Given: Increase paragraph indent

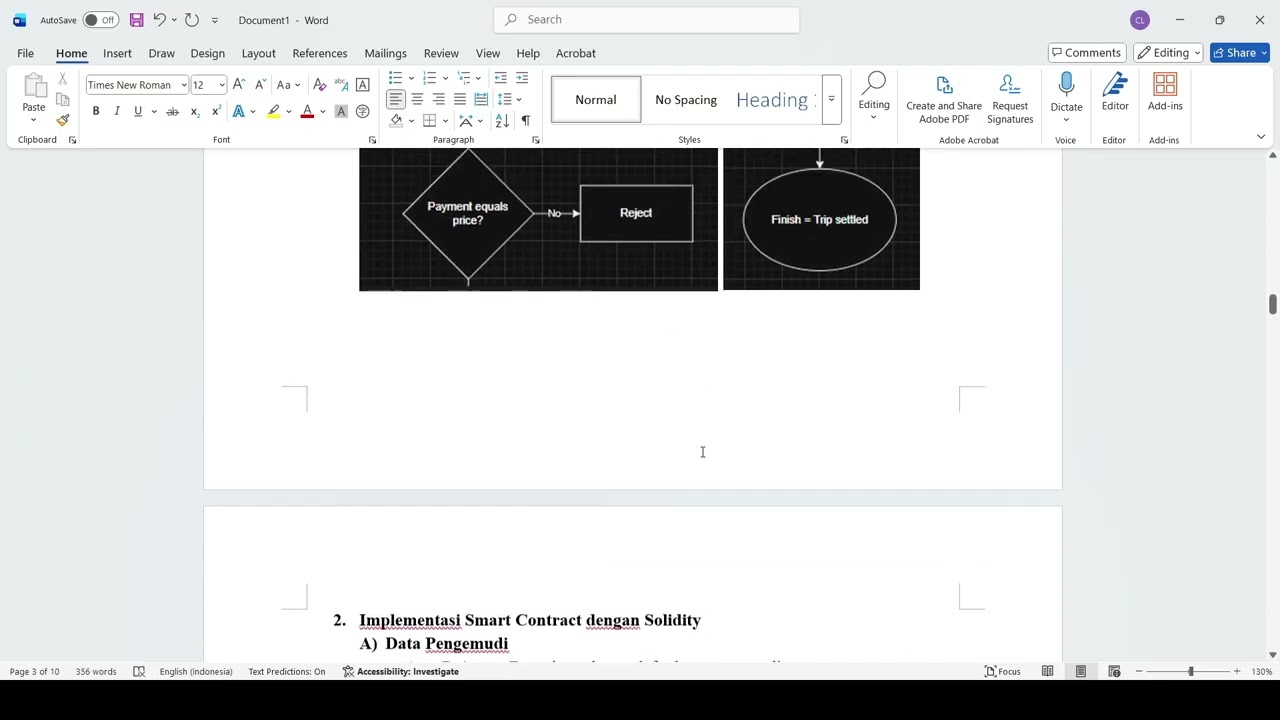Looking at the screenshot, I should (x=522, y=78).
